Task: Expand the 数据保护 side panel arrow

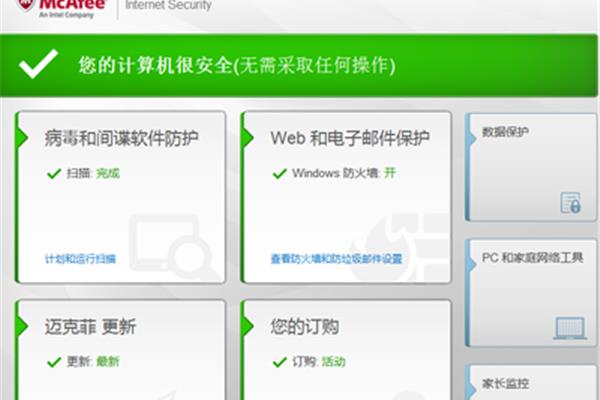Action: [x=472, y=138]
